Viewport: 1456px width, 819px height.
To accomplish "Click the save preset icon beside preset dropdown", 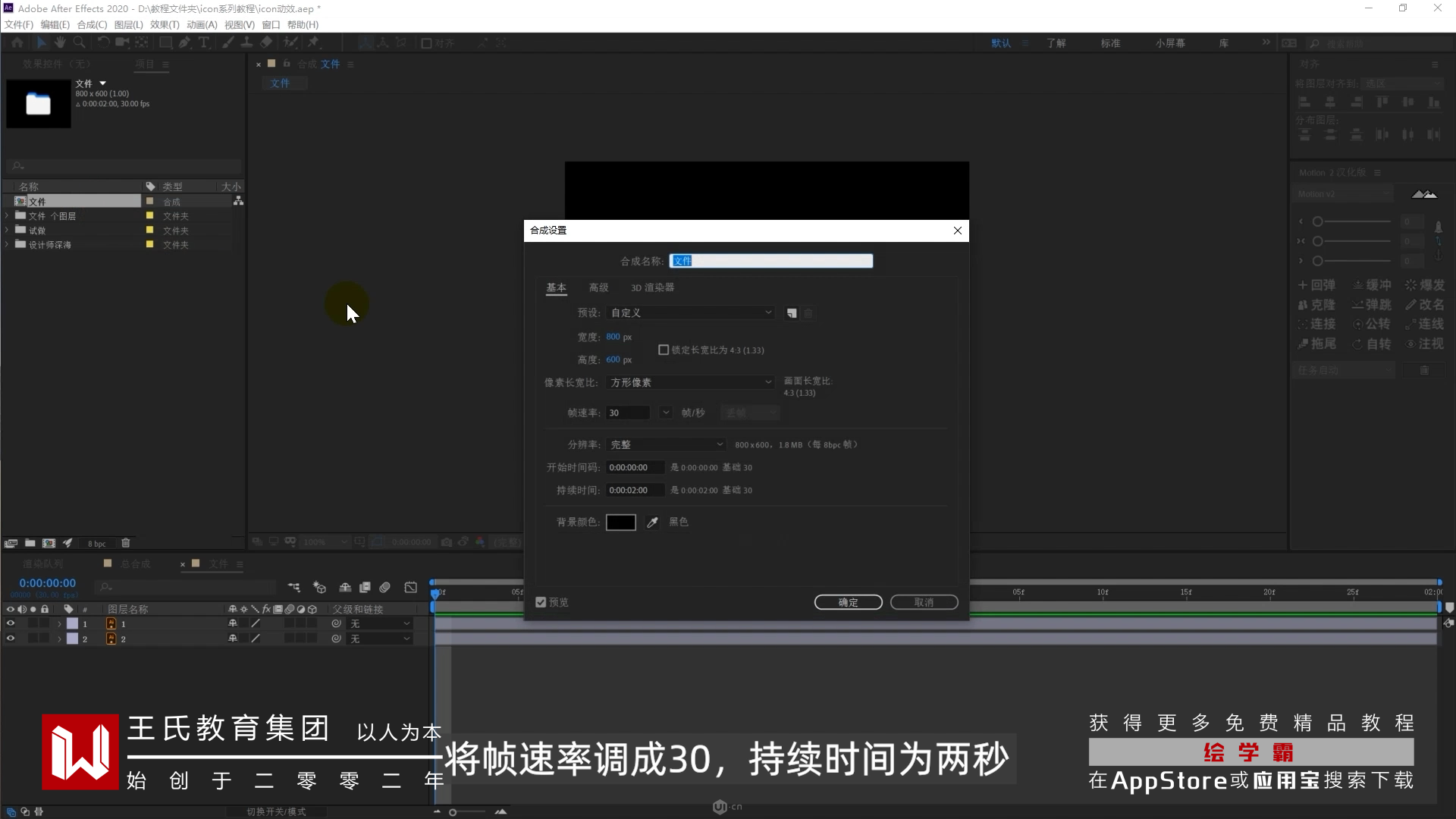I will click(x=792, y=313).
